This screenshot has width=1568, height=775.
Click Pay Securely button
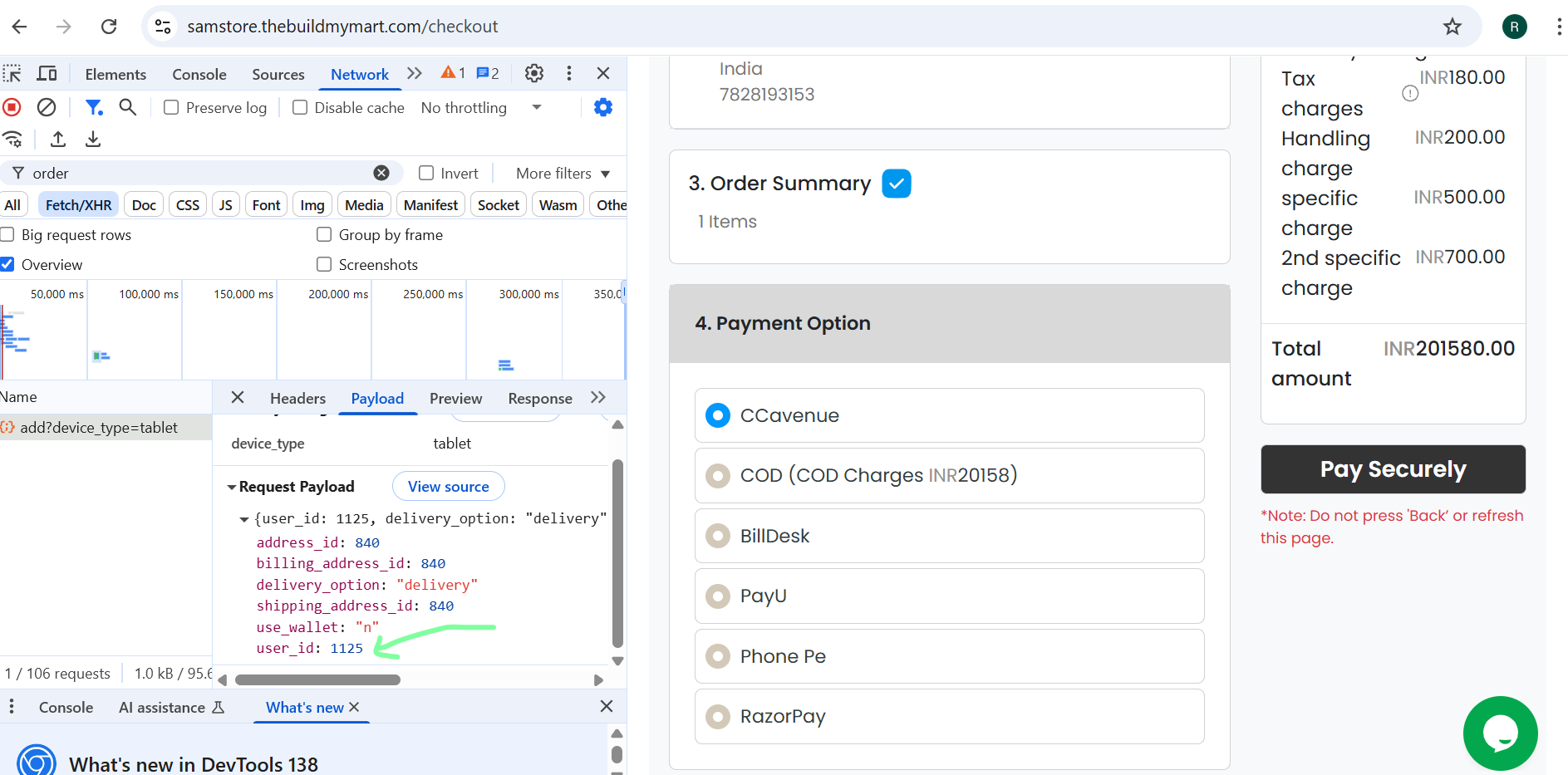pos(1394,469)
